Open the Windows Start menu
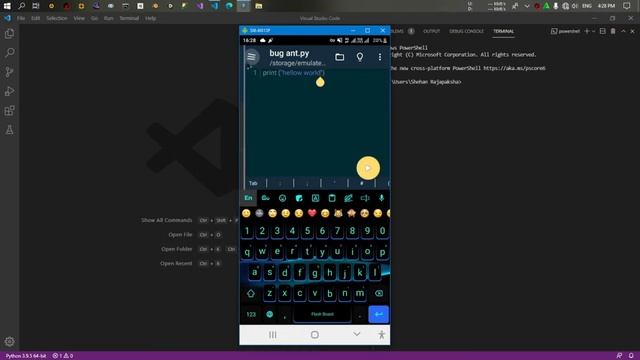The image size is (640, 360). tap(7, 6)
